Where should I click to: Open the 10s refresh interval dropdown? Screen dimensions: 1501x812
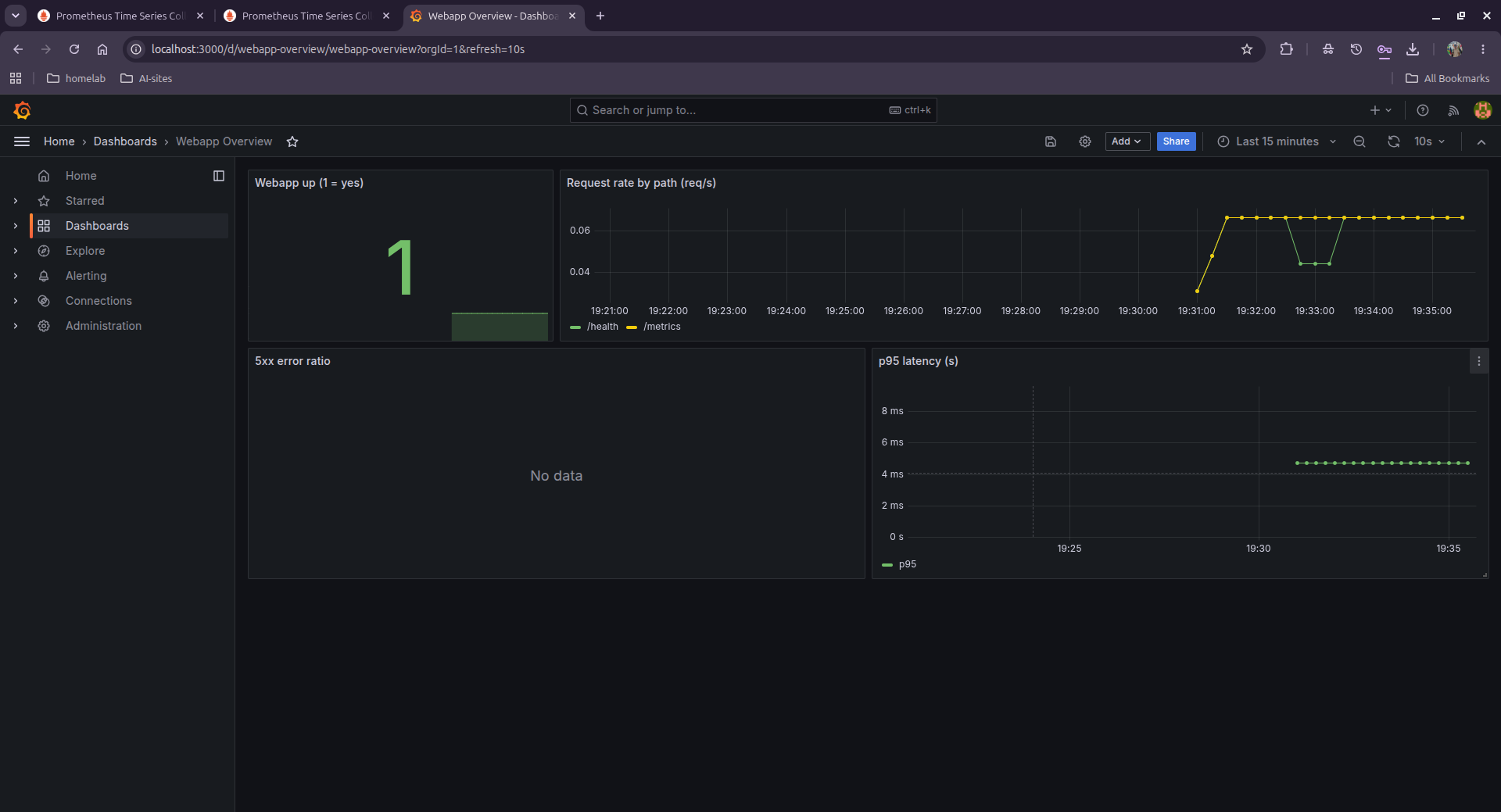click(x=1429, y=141)
